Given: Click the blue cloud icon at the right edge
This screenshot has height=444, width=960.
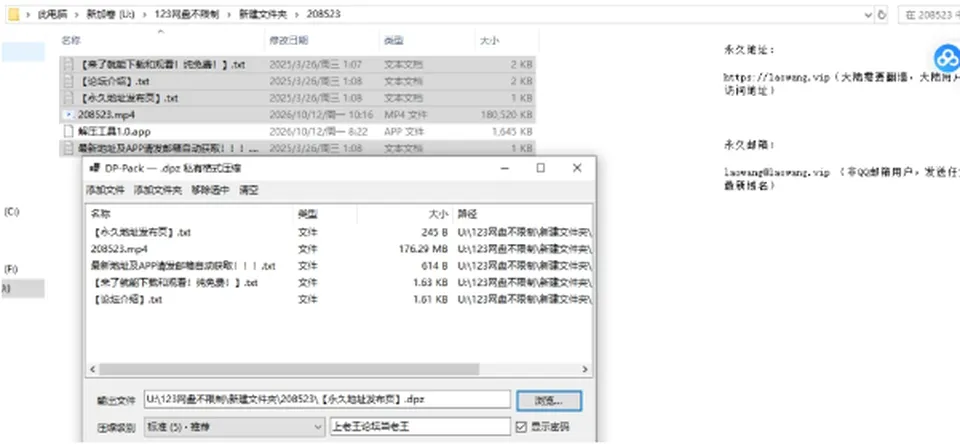Looking at the screenshot, I should point(947,59).
